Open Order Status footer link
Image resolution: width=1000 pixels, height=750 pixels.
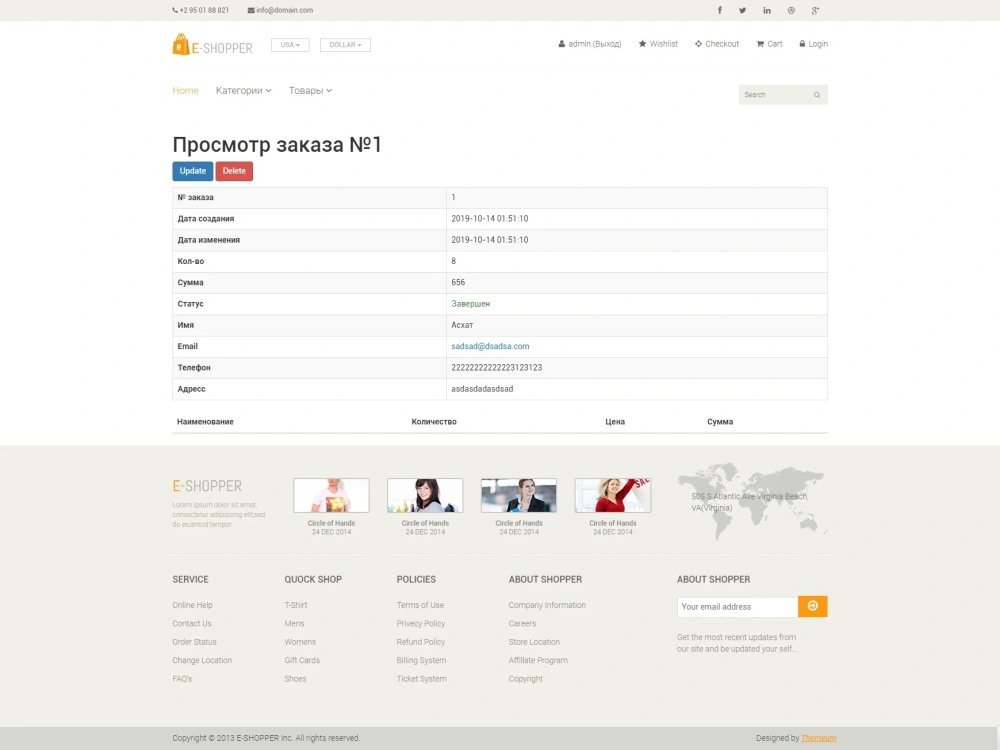(195, 642)
